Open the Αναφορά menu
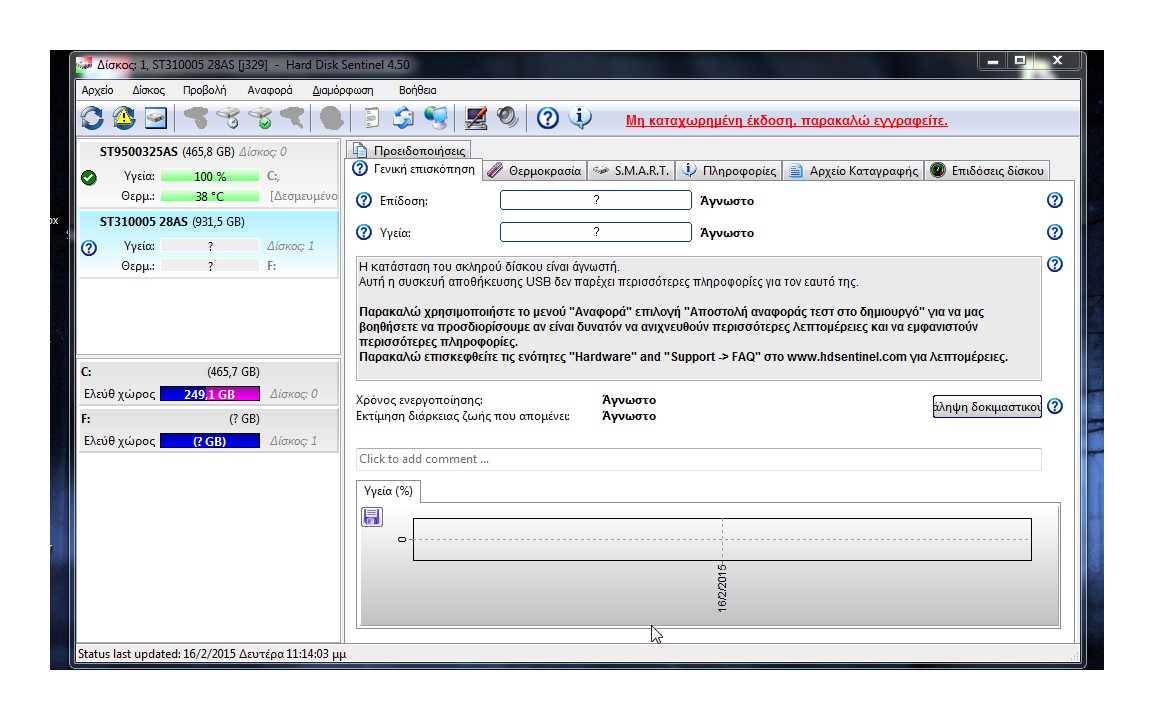This screenshot has width=1154, height=720. pos(269,90)
